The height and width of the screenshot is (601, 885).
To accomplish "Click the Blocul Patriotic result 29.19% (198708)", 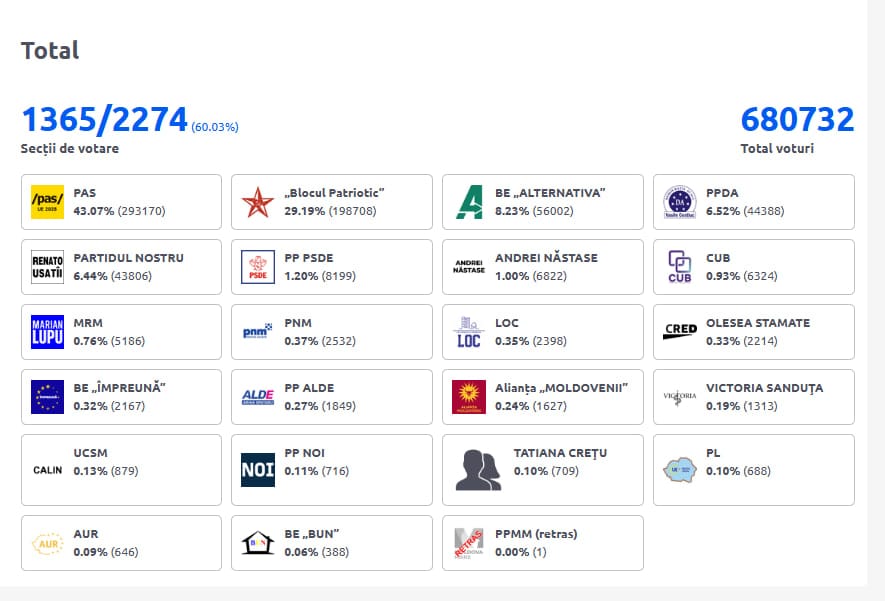I will (330, 211).
